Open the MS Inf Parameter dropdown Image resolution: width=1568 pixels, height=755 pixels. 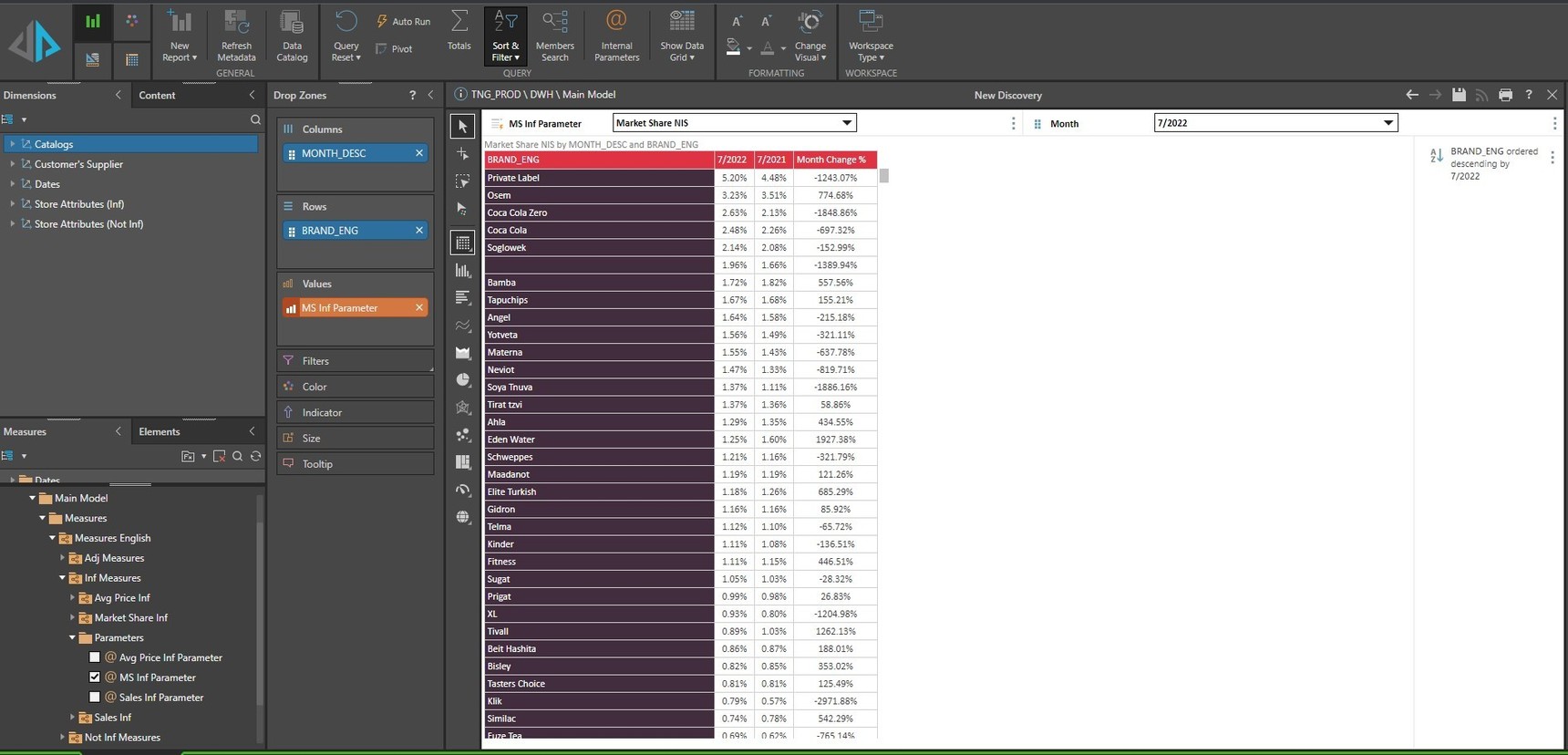[734, 123]
